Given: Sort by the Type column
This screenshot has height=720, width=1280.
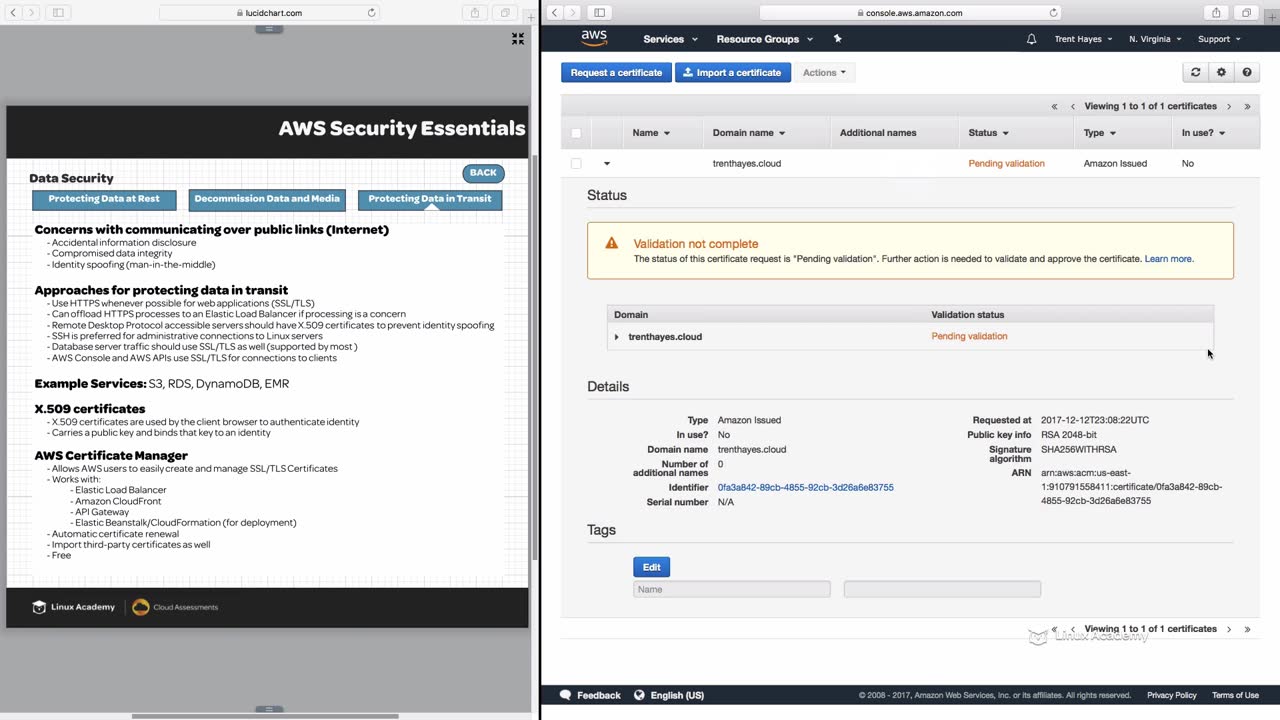Looking at the screenshot, I should pyautogui.click(x=1100, y=133).
